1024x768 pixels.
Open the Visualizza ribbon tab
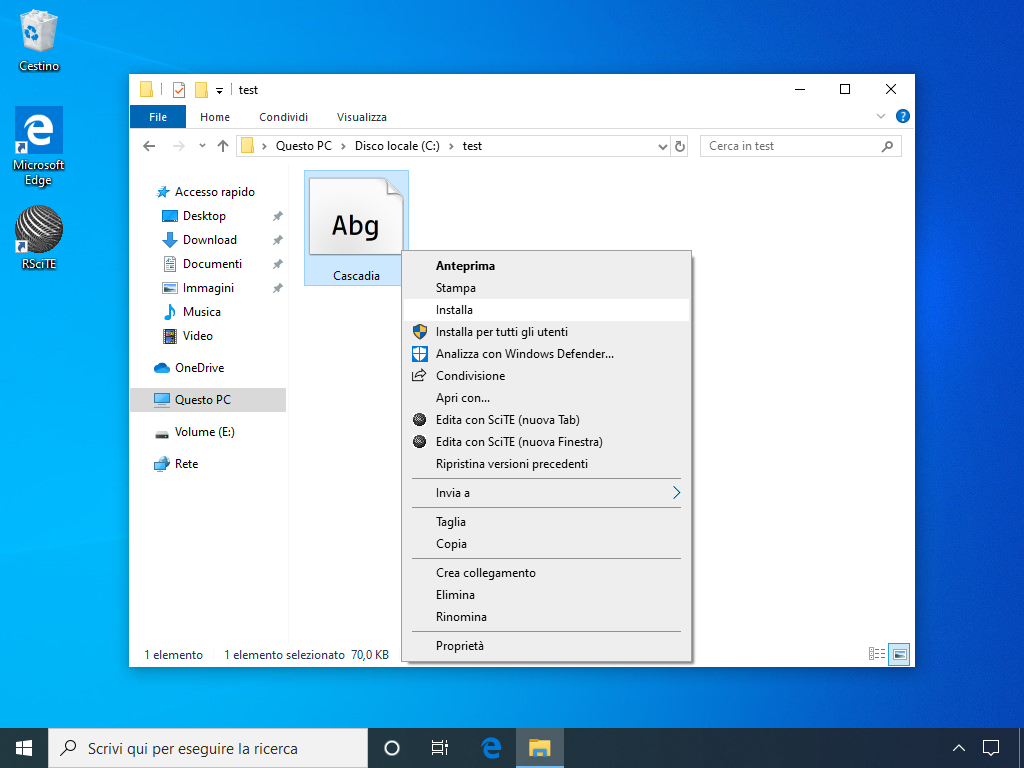tap(361, 117)
